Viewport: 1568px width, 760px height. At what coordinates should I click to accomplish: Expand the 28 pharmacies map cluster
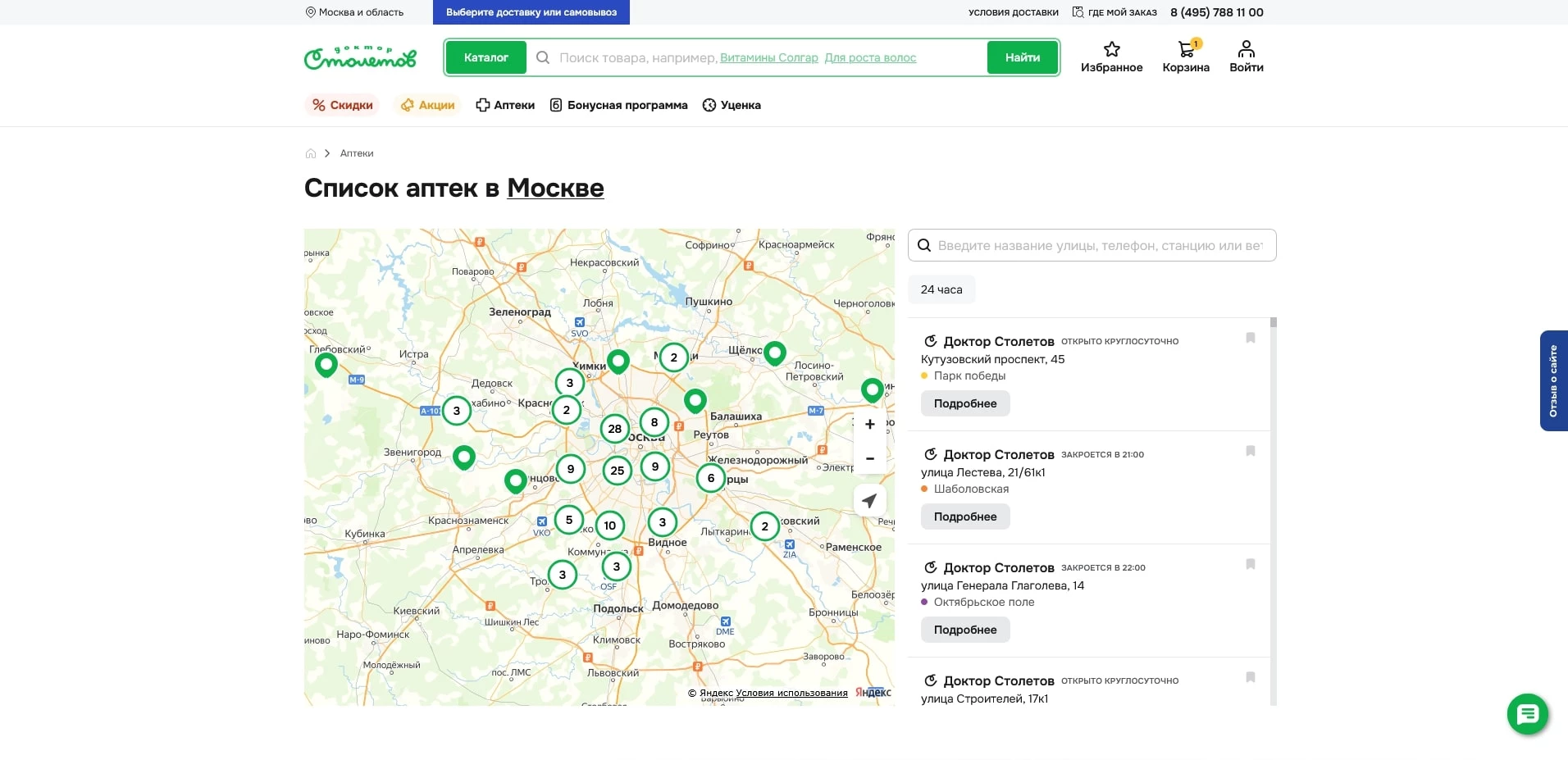[615, 429]
